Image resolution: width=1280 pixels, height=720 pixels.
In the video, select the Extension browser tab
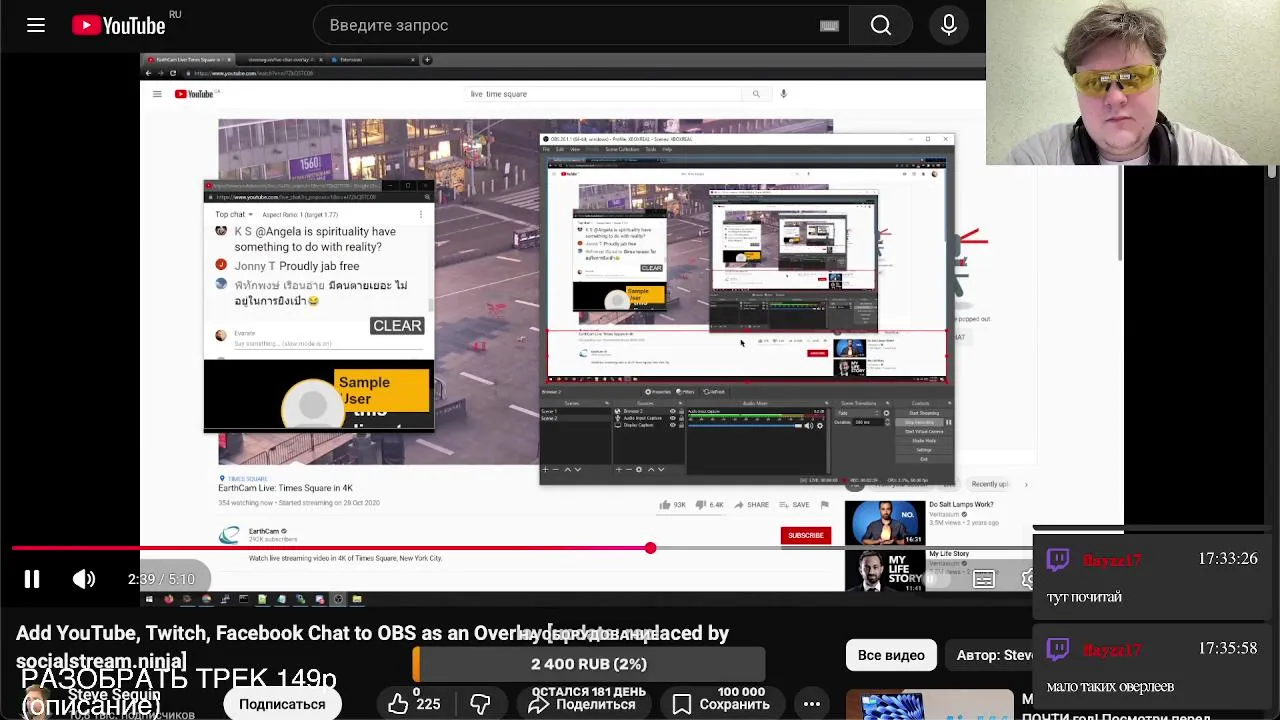tap(372, 60)
